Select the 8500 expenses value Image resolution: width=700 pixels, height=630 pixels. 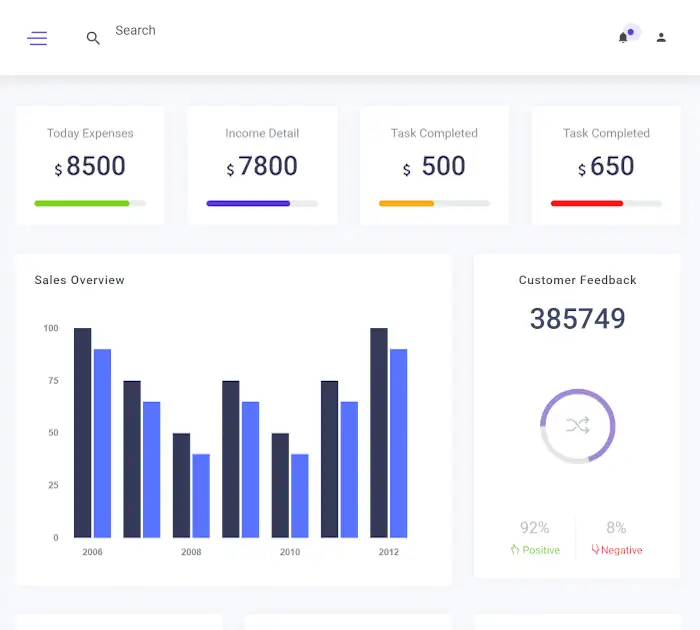pos(96,166)
